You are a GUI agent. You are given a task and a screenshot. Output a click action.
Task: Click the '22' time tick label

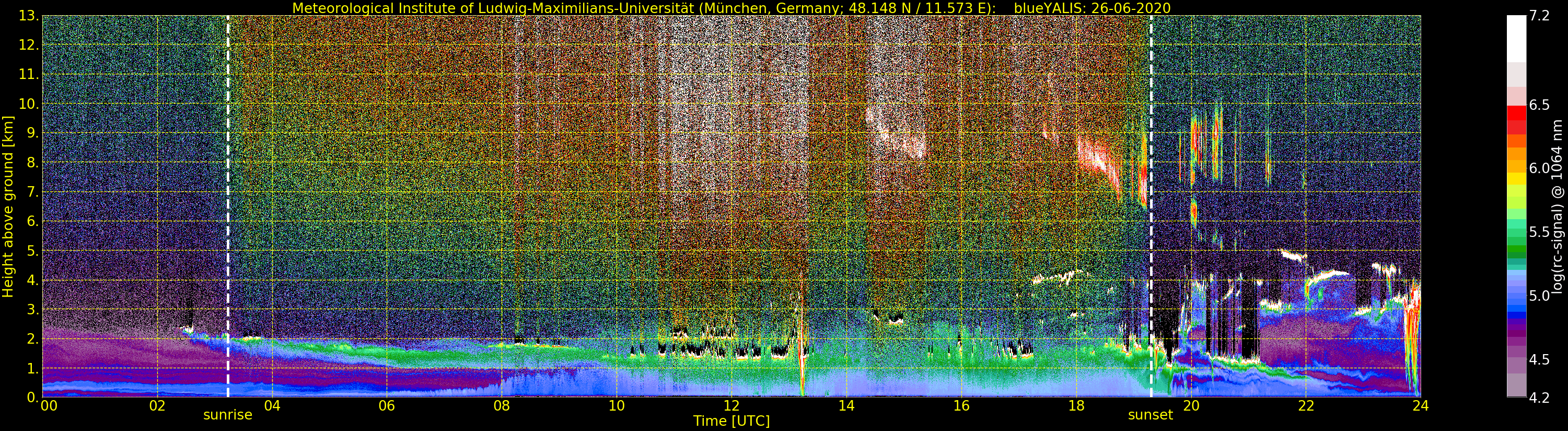click(x=1306, y=405)
